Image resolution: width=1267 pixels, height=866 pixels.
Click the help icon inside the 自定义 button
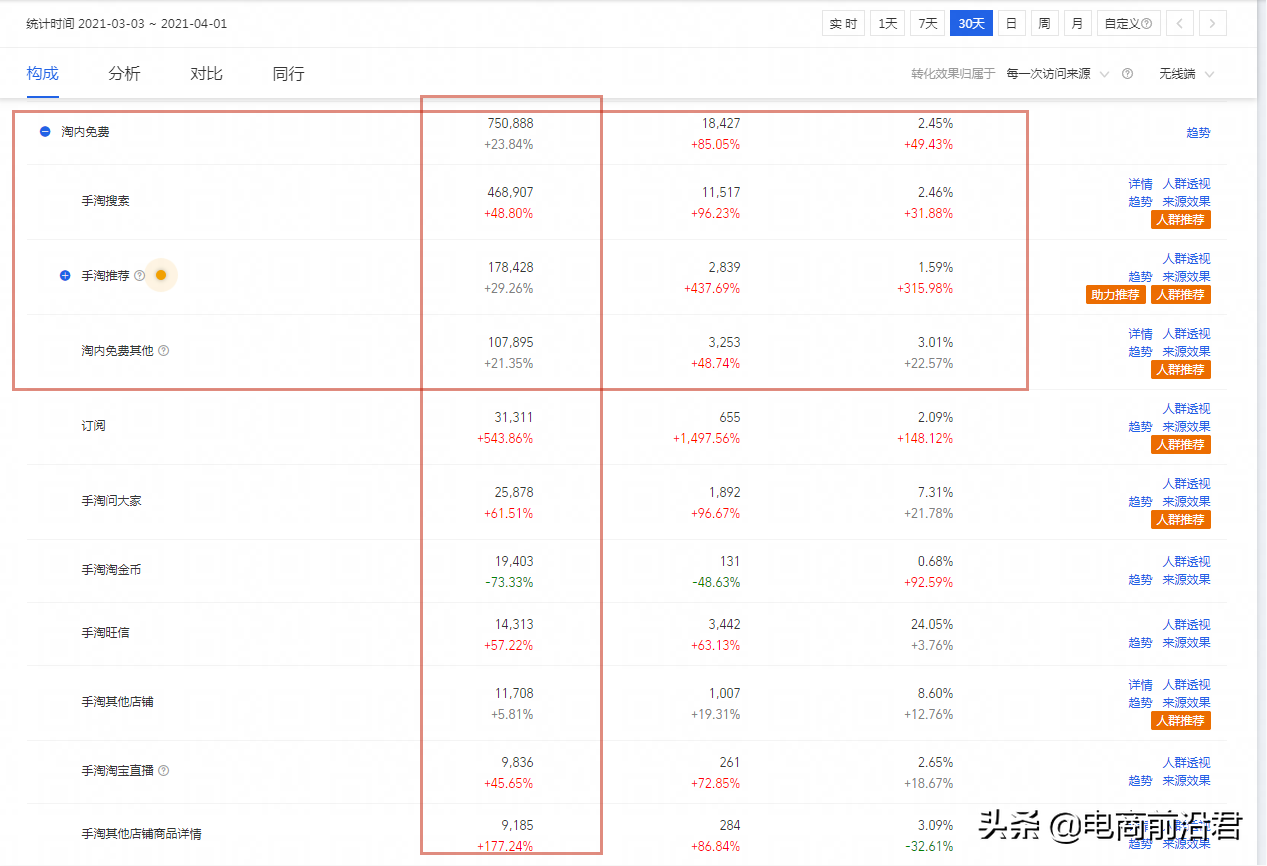(1146, 22)
